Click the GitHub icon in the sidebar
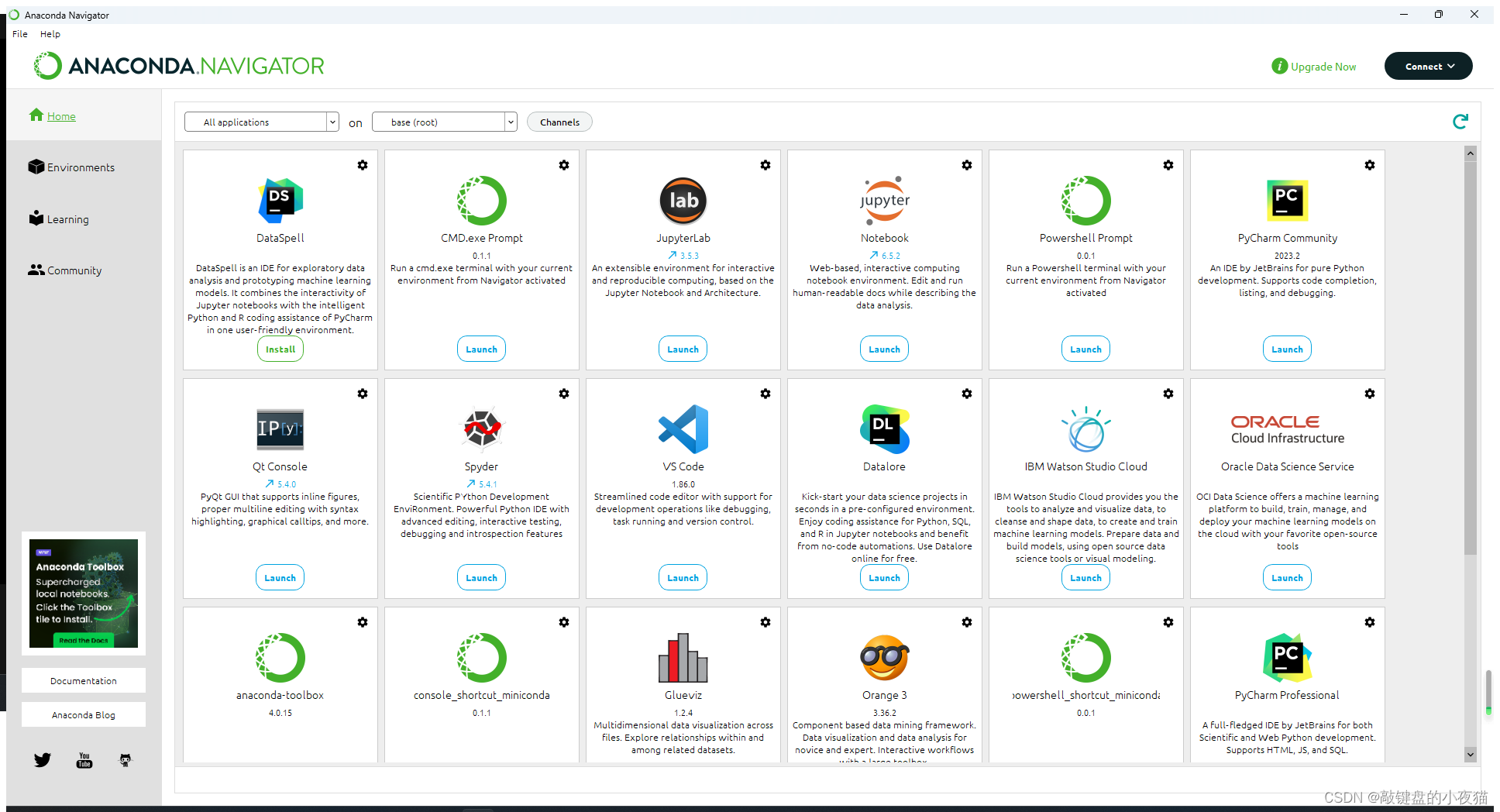1500x812 pixels. pos(126,760)
